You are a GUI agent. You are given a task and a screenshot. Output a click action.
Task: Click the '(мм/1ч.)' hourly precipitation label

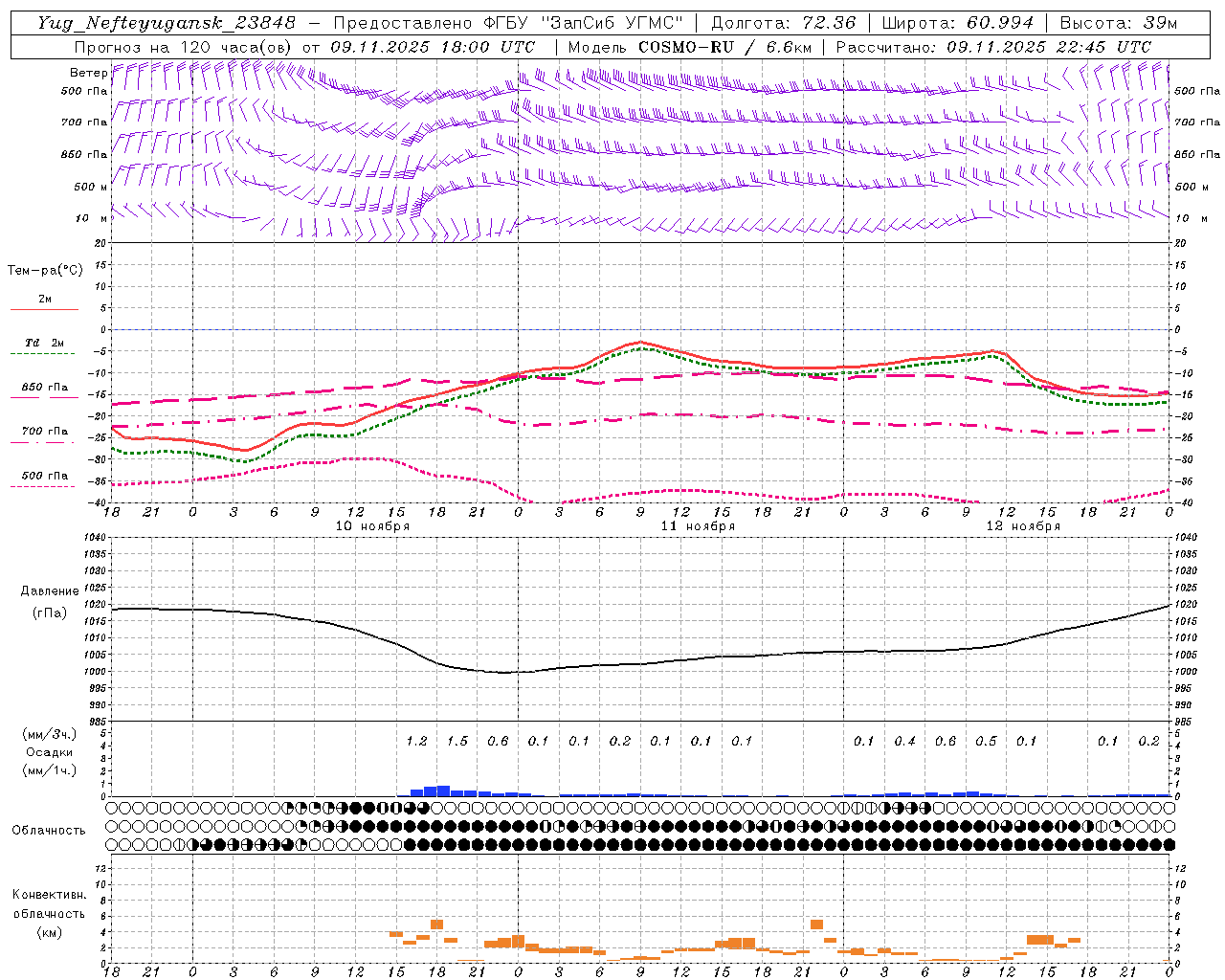pyautogui.click(x=49, y=770)
